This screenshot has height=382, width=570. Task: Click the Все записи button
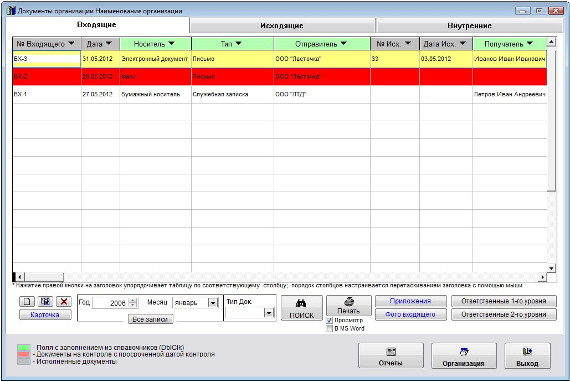click(x=150, y=319)
